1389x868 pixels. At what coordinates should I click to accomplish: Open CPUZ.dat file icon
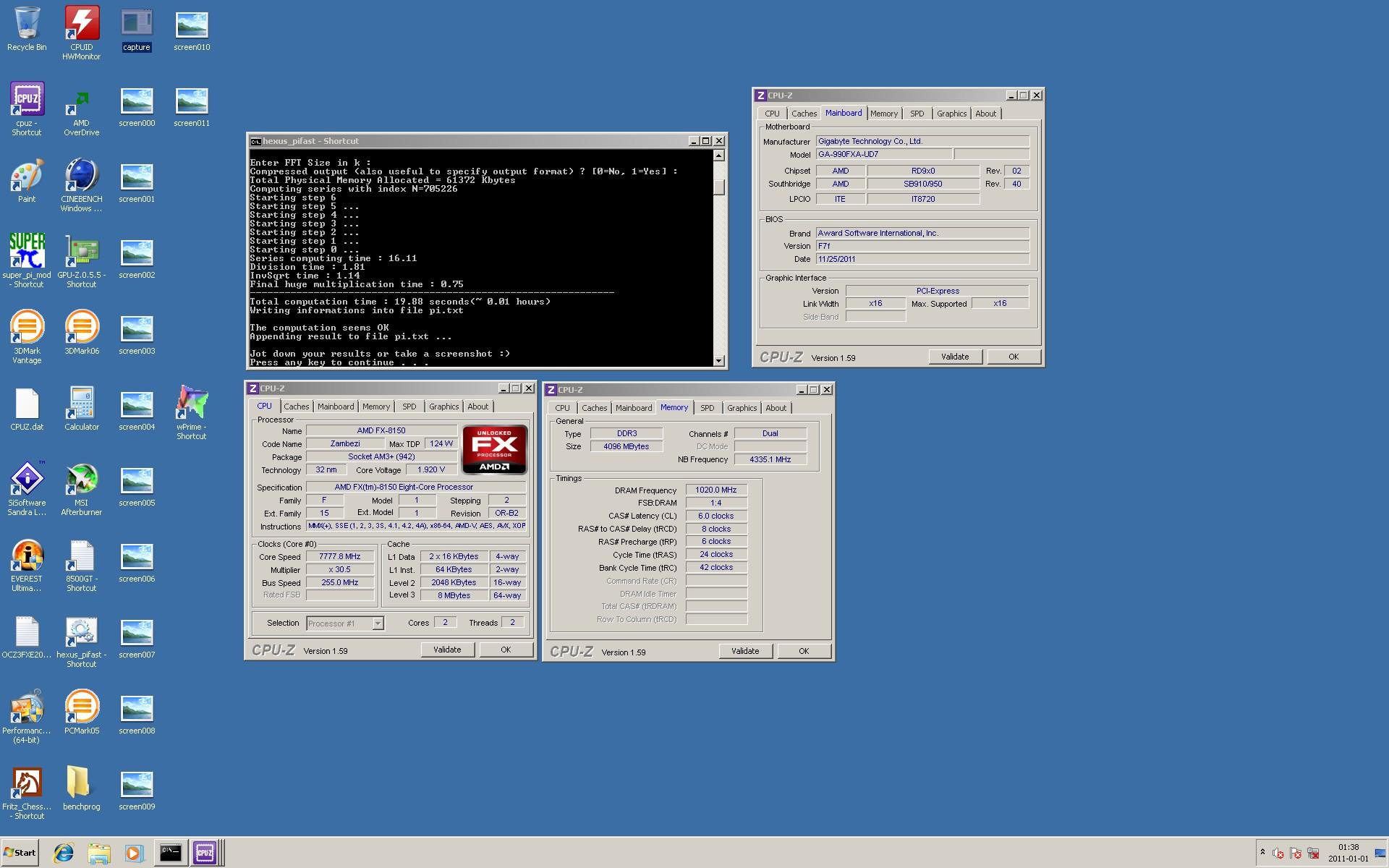pyautogui.click(x=27, y=409)
